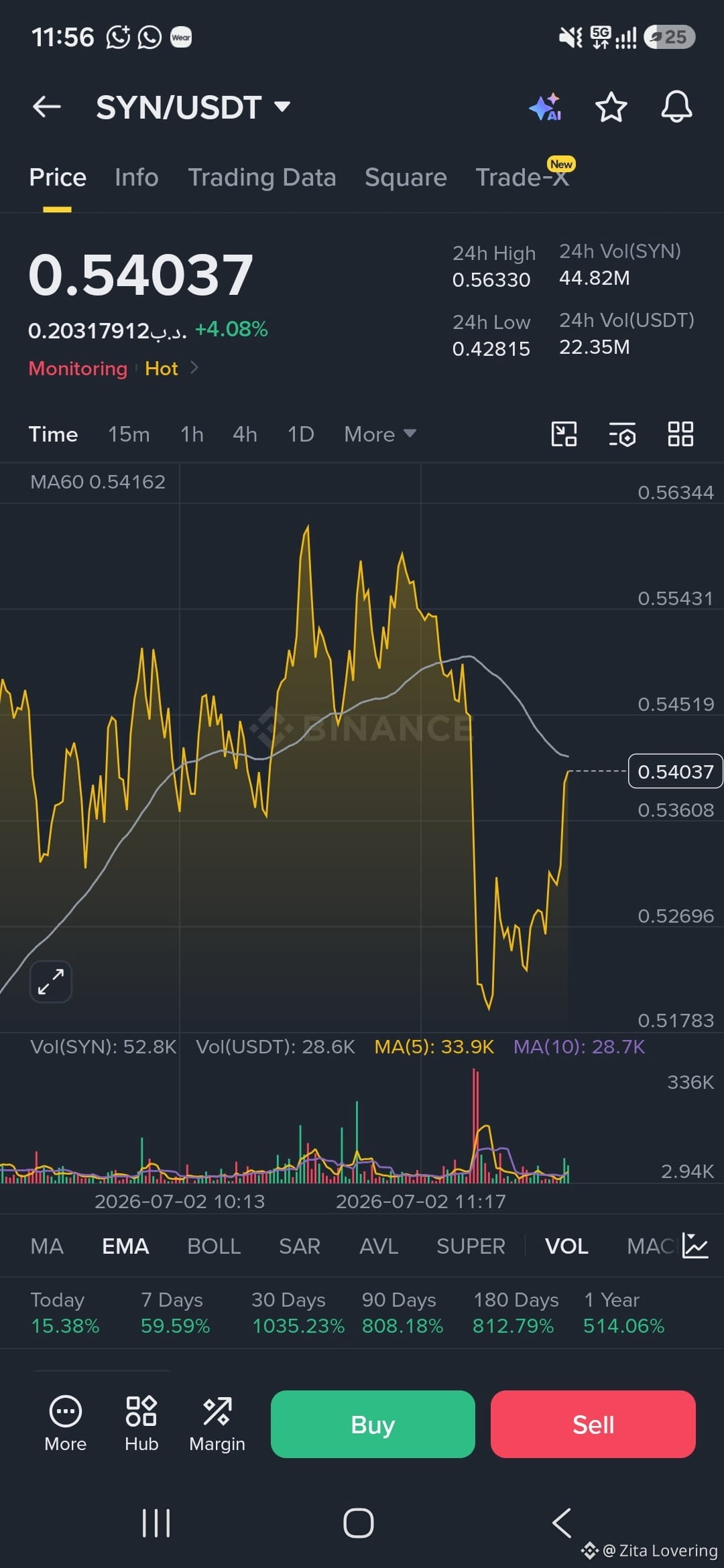Select the 1h chart interval

click(192, 434)
